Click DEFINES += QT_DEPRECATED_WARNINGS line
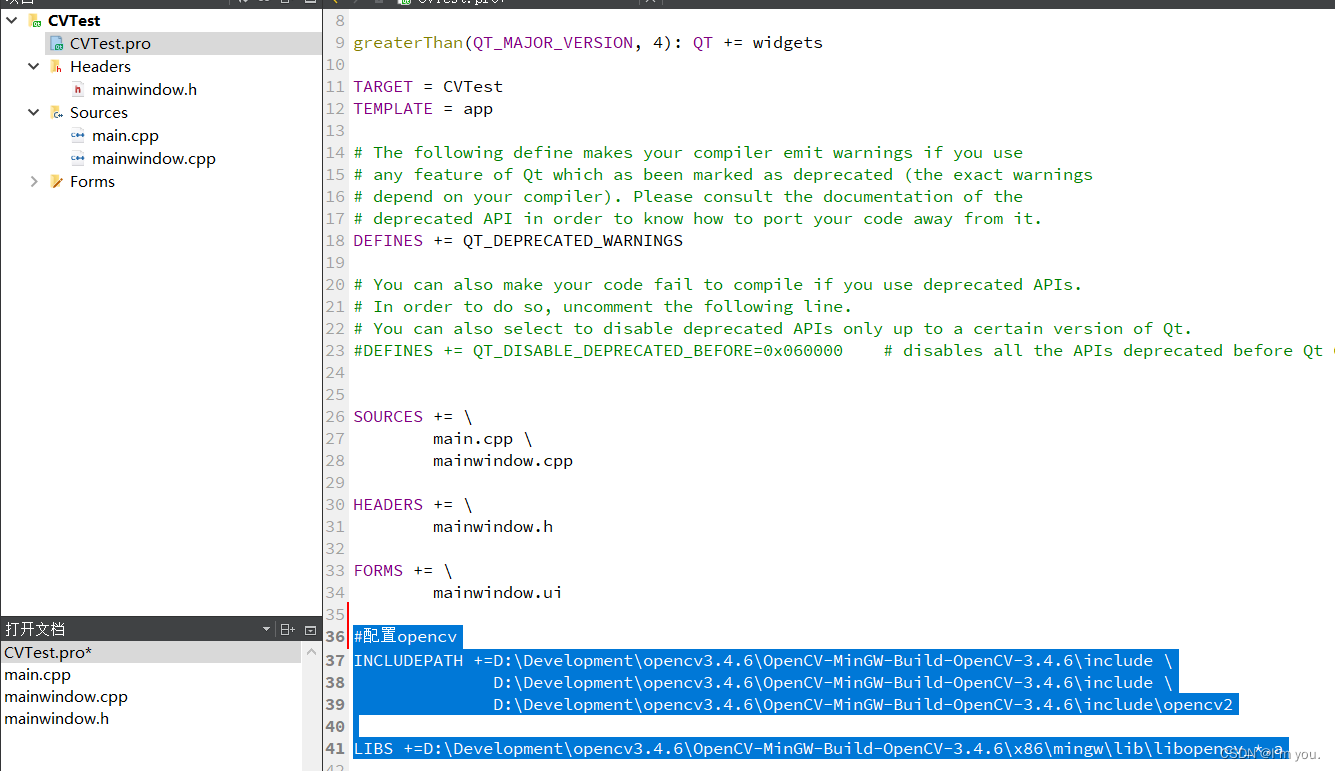The image size is (1335, 771). pos(518,241)
